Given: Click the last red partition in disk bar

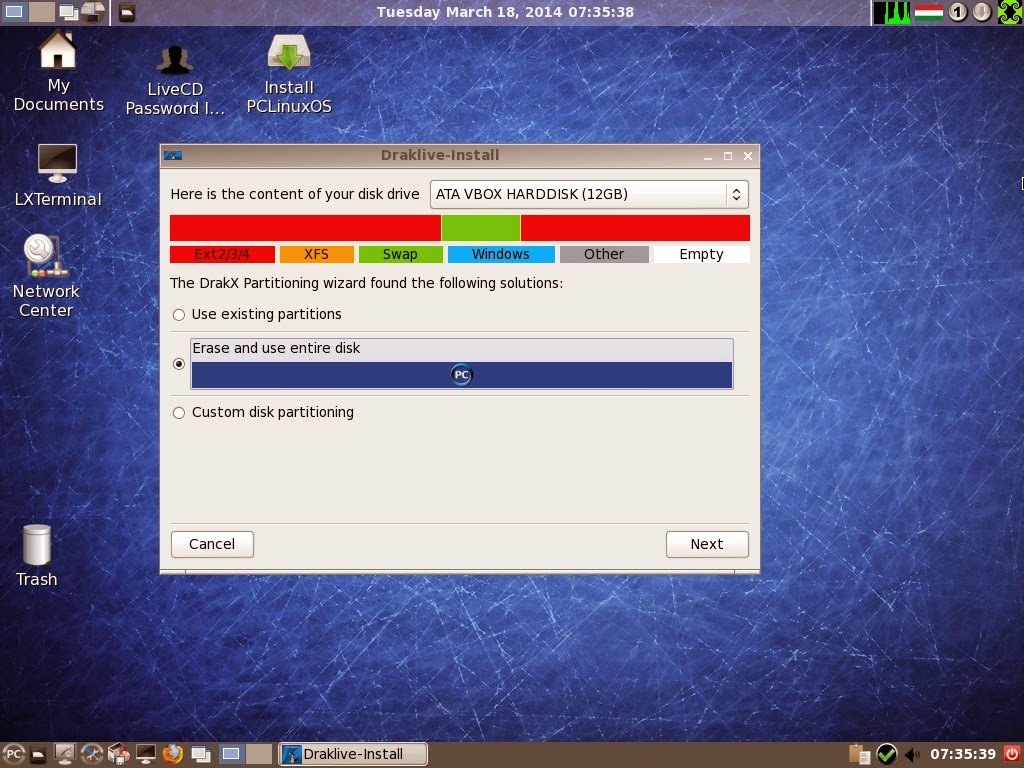Looking at the screenshot, I should tap(635, 228).
